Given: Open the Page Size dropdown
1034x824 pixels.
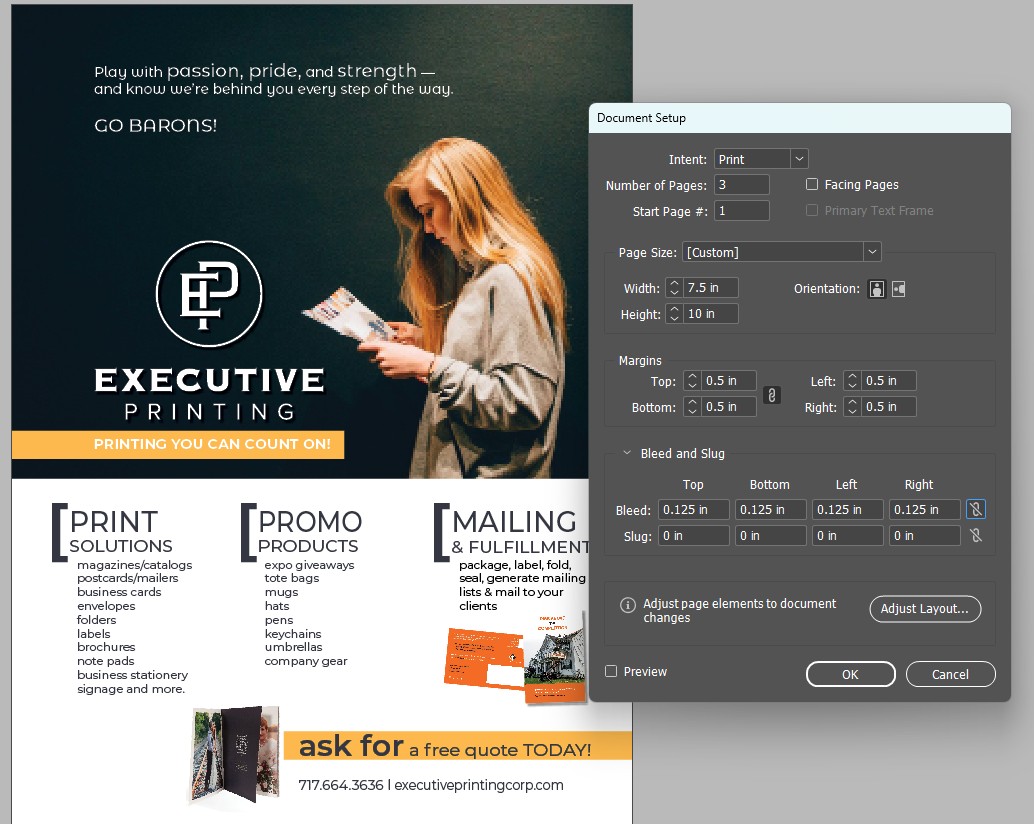Looking at the screenshot, I should click(872, 252).
